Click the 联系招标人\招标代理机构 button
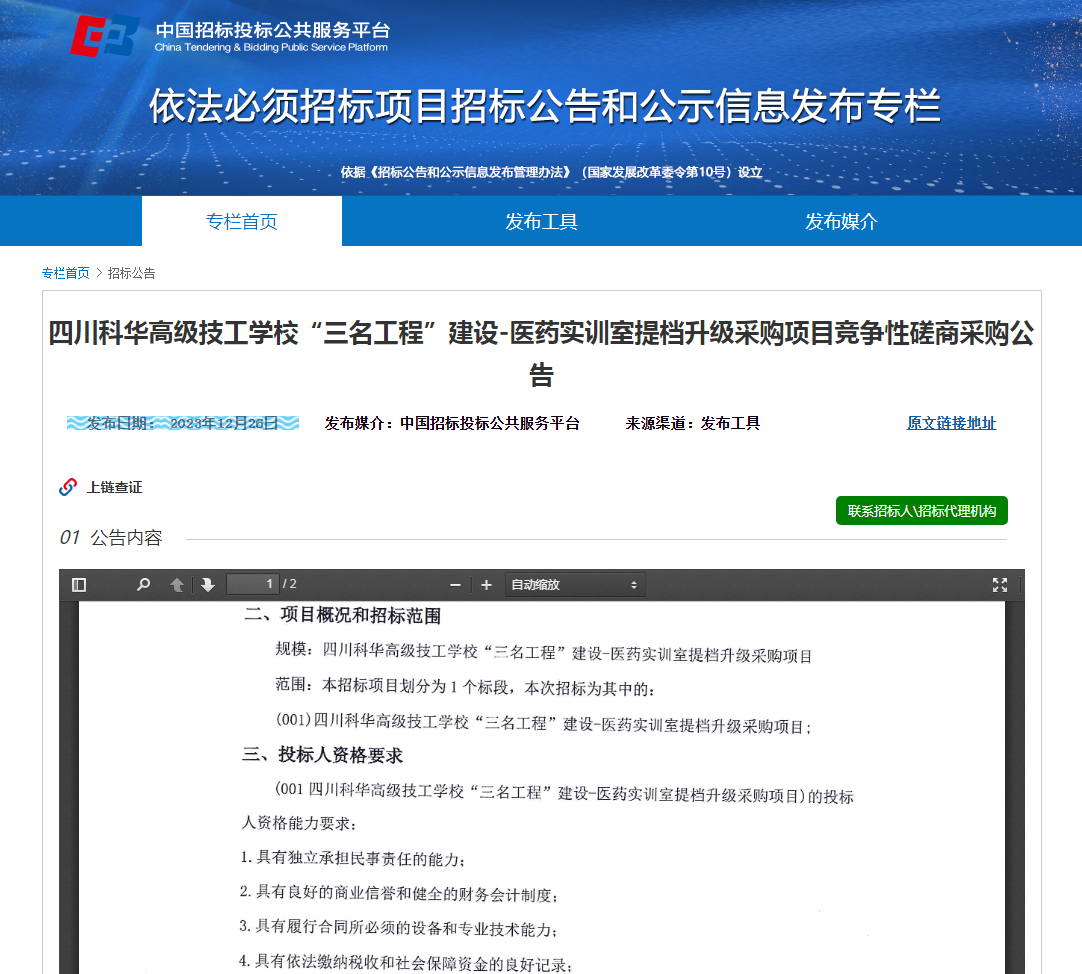Image resolution: width=1082 pixels, height=974 pixels. pyautogui.click(x=922, y=511)
